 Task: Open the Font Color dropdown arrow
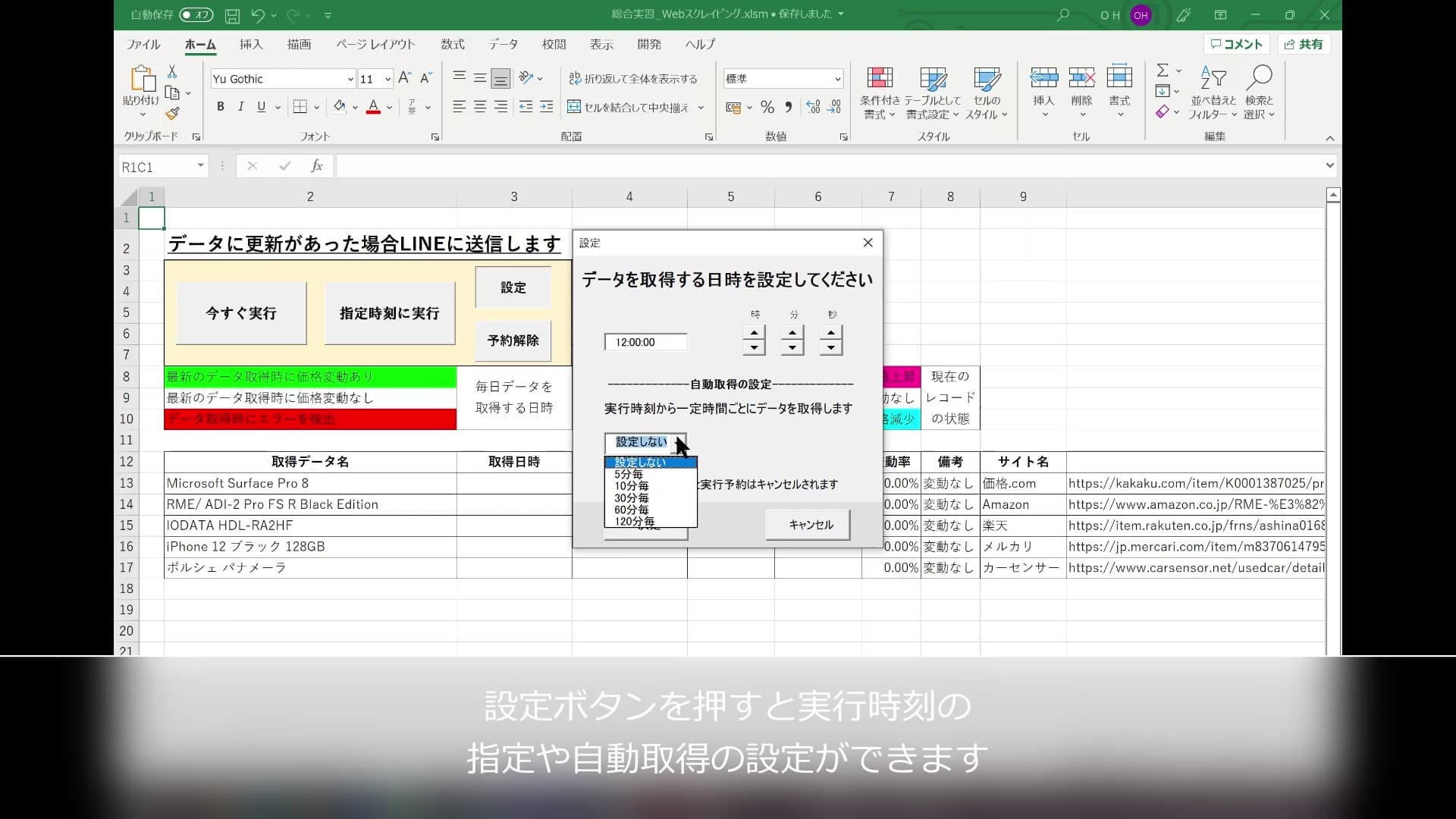[x=389, y=108]
